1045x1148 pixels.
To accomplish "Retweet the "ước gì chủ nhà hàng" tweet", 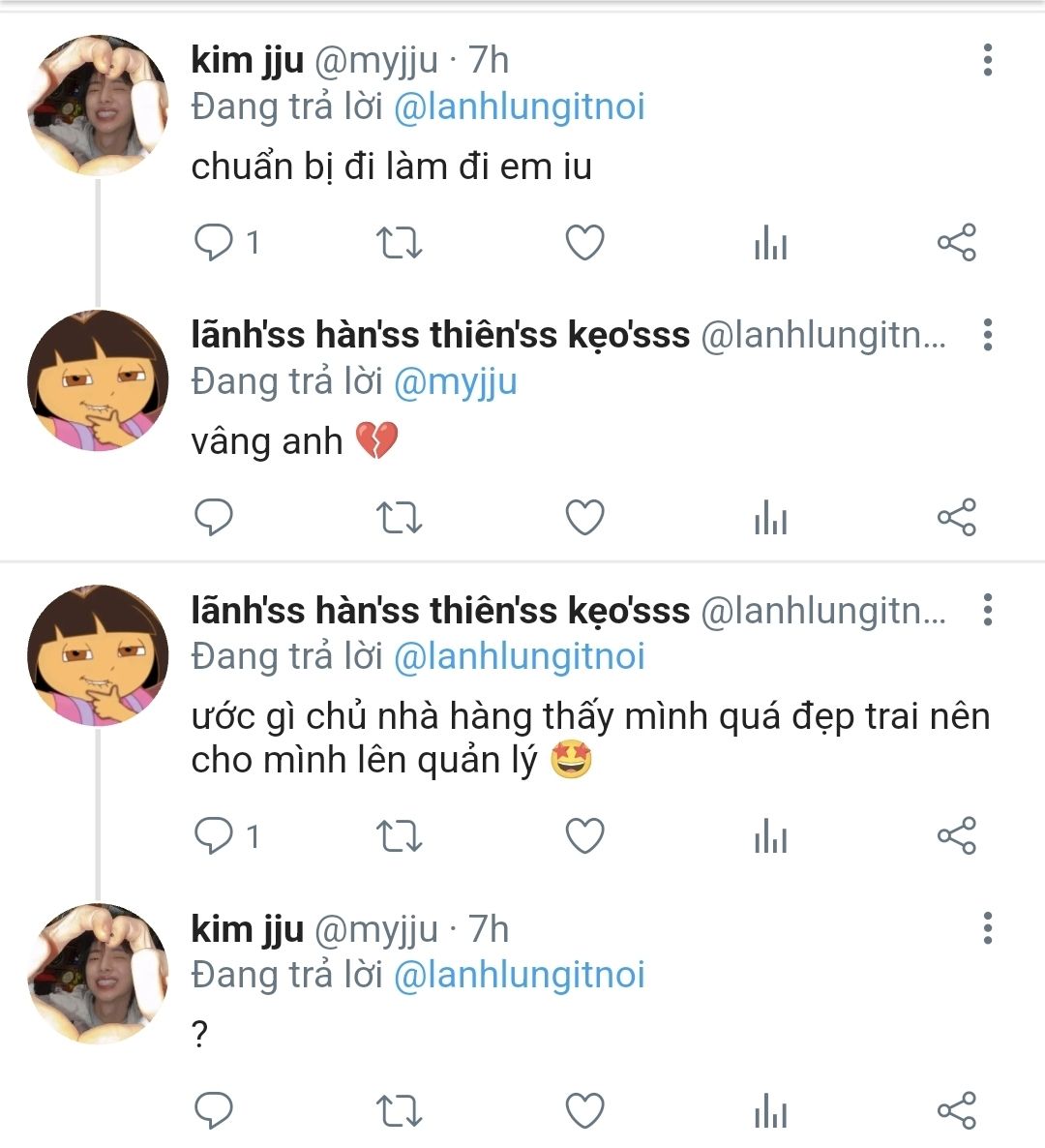I will [398, 836].
